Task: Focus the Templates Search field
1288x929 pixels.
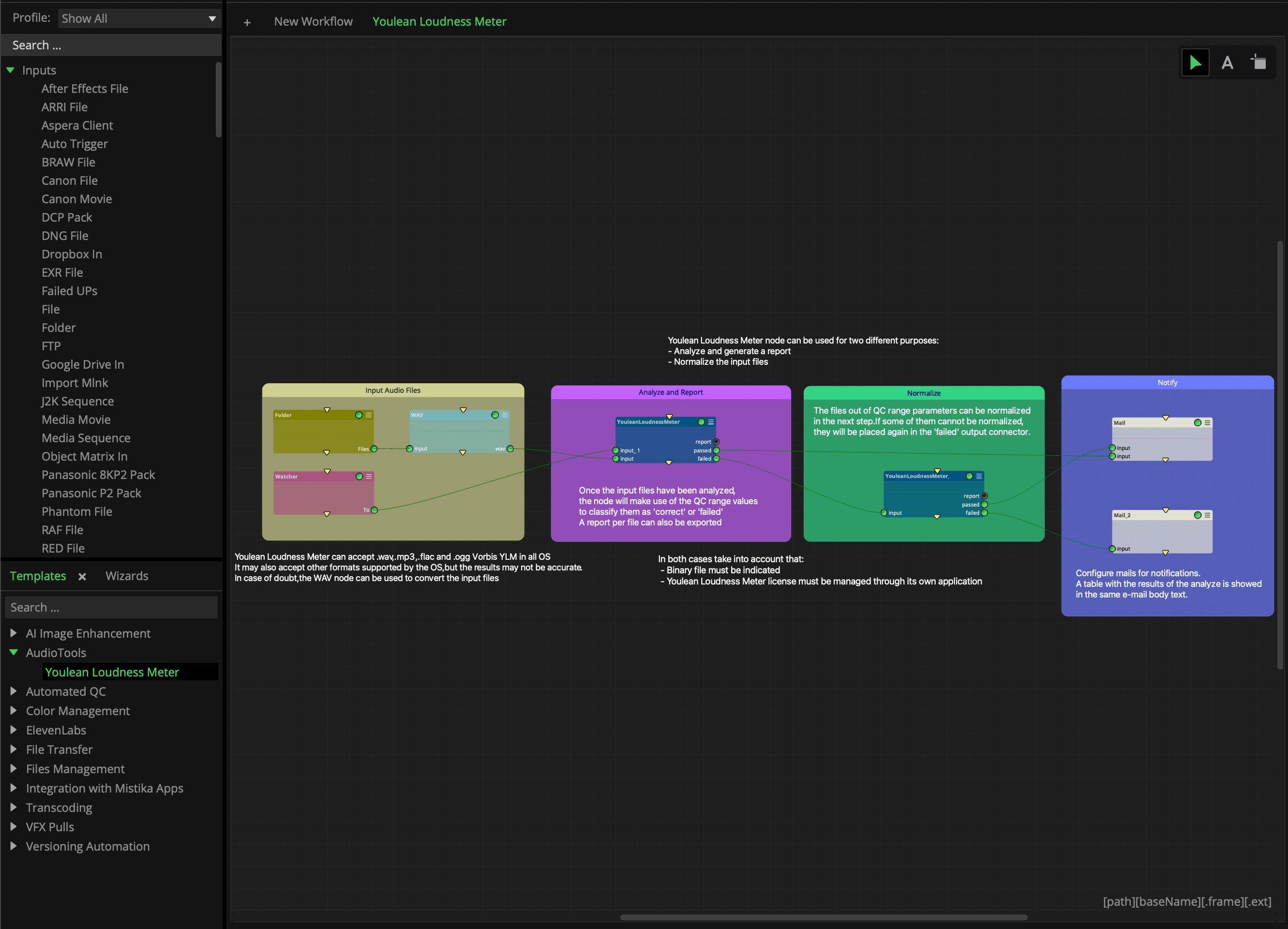Action: point(111,607)
